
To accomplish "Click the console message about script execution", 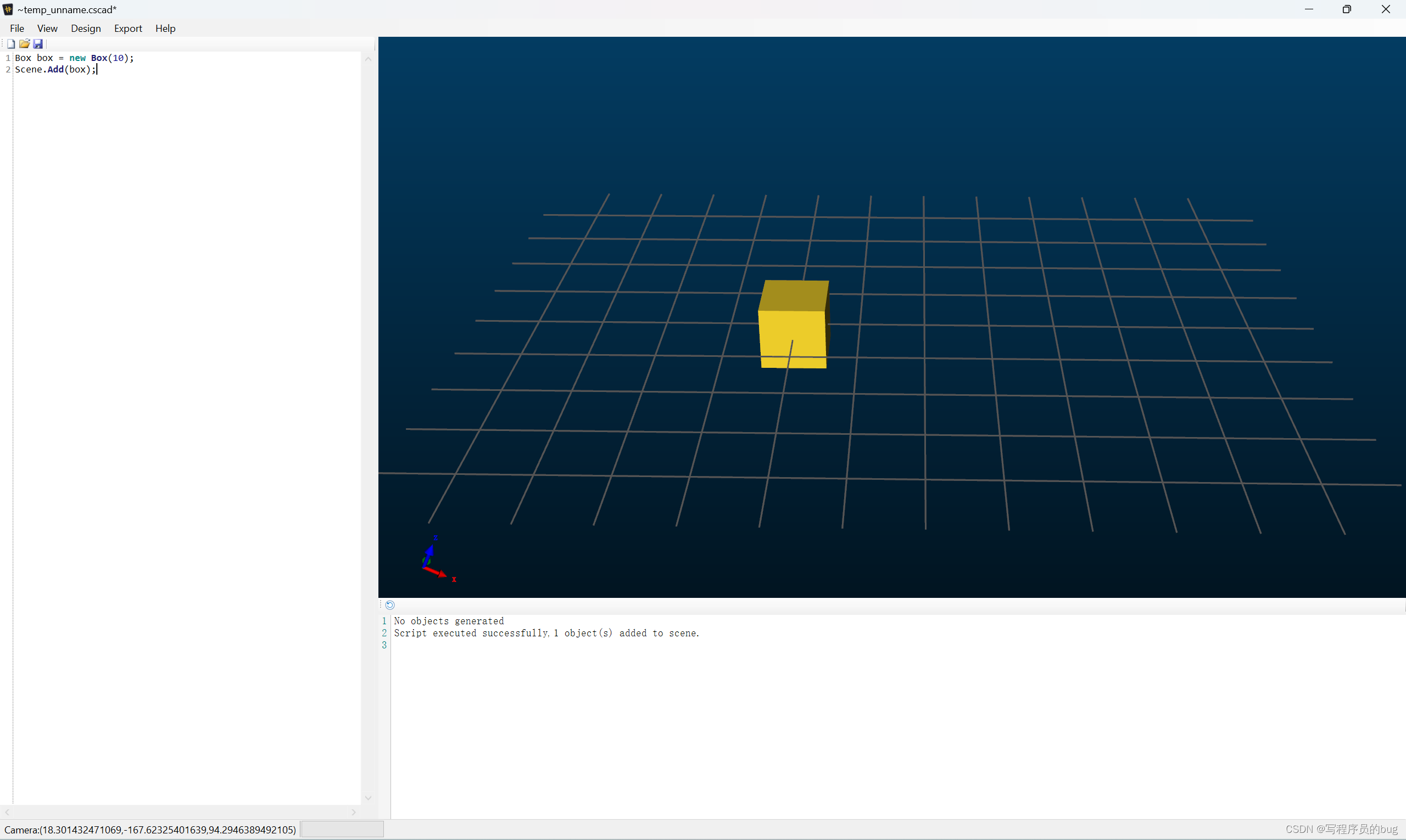I will tap(547, 633).
